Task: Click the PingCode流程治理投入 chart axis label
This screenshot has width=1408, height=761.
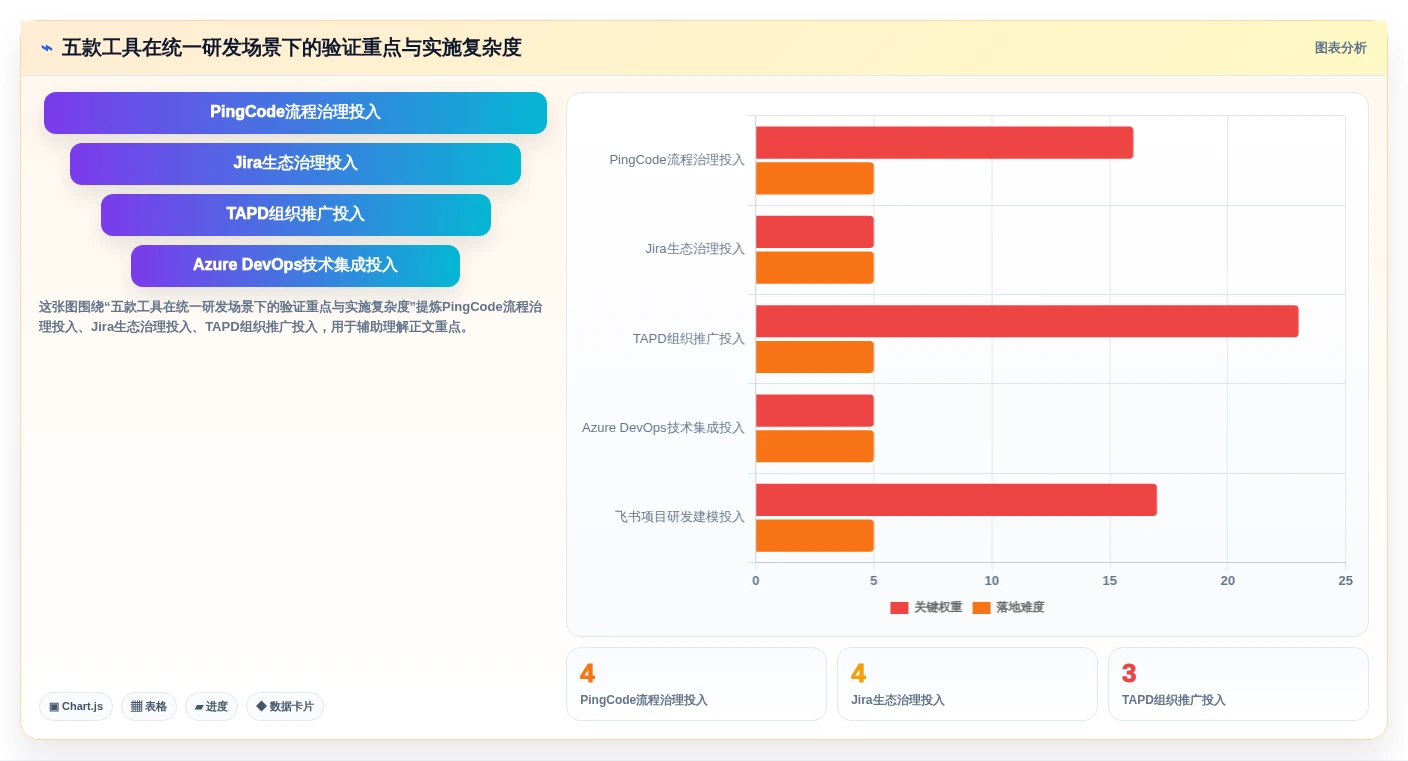Action: click(677, 160)
